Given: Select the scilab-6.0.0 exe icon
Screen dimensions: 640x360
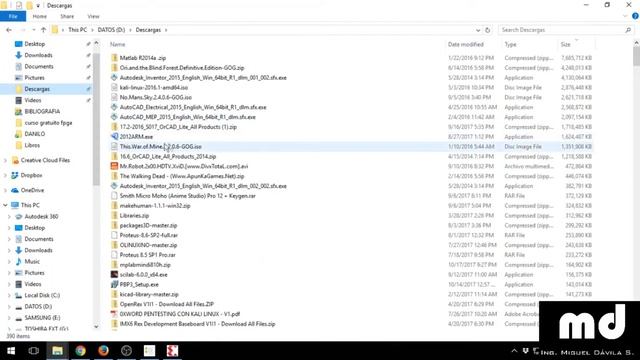Looking at the screenshot, I should coord(114,274).
